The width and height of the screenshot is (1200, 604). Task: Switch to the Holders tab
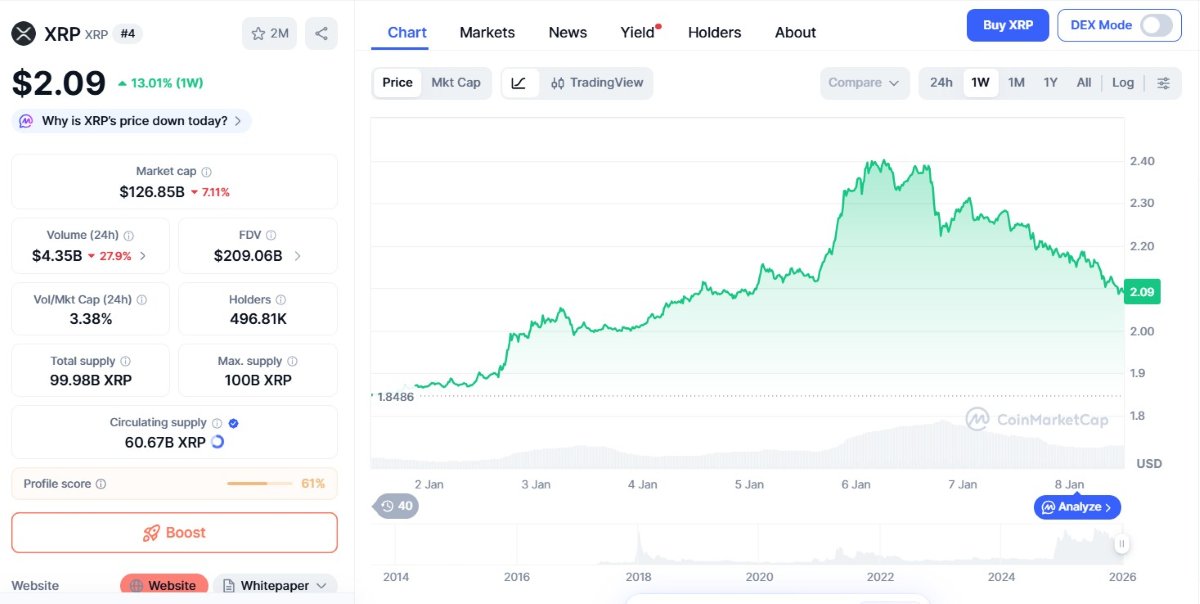tap(715, 32)
